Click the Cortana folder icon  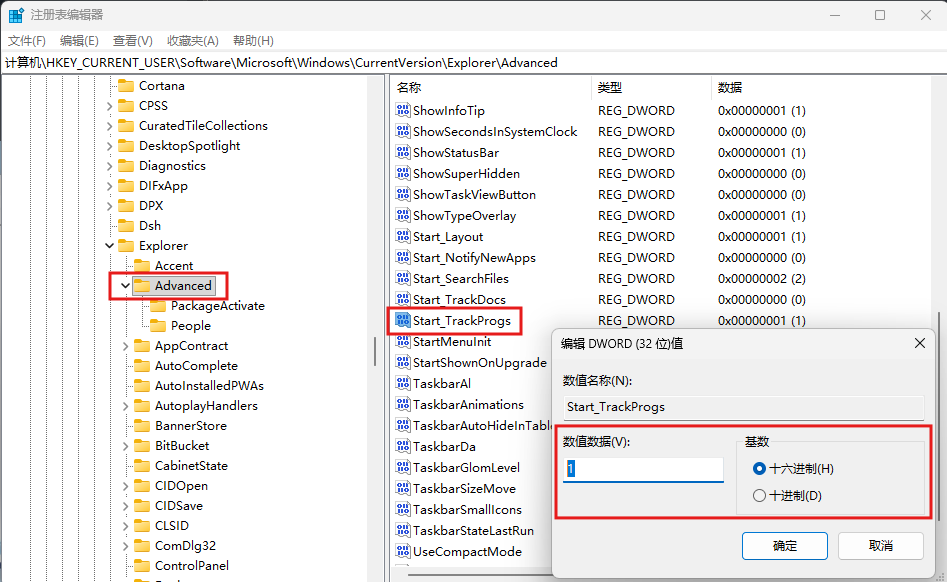[x=126, y=85]
